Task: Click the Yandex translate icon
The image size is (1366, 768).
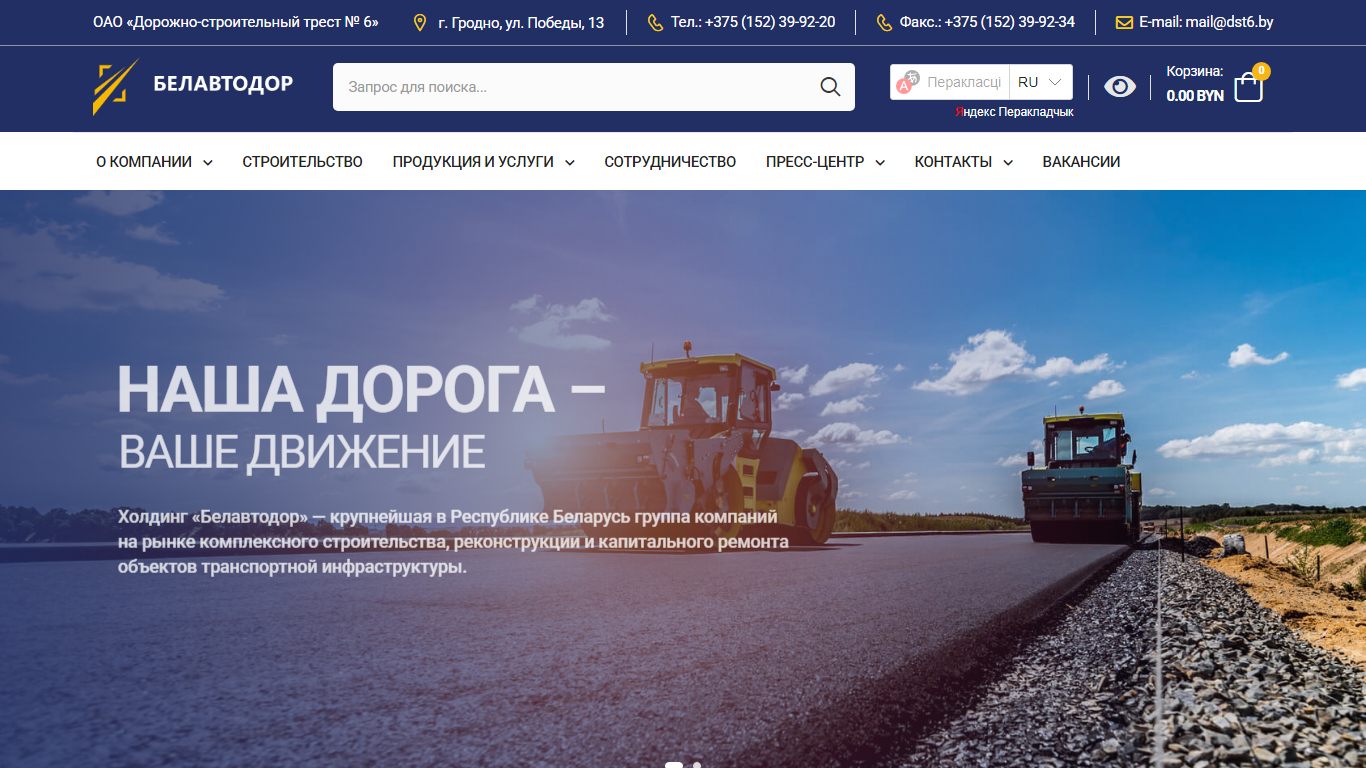Action: 907,82
